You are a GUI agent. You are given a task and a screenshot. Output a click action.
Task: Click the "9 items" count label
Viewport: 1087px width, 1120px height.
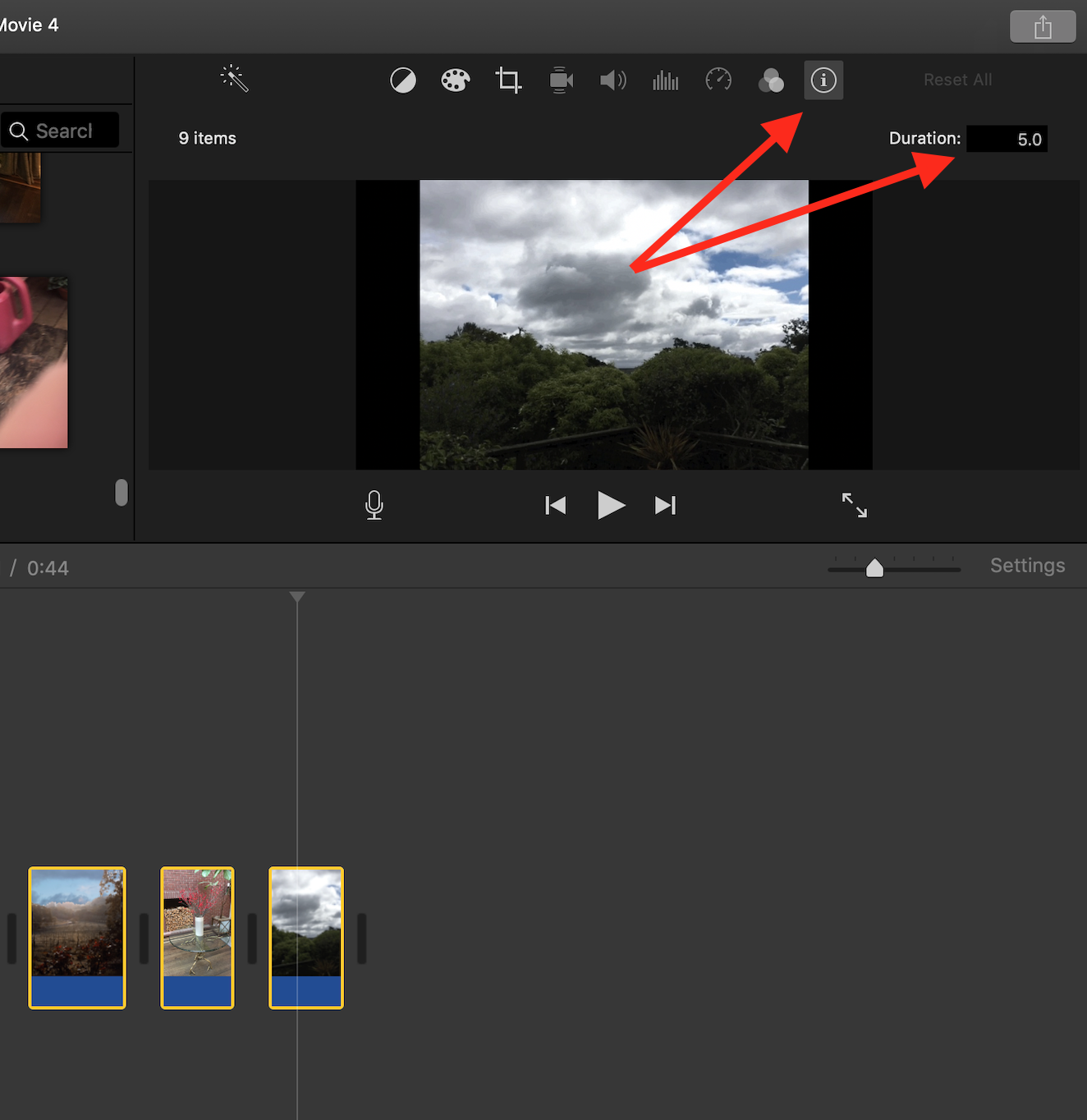coord(208,138)
